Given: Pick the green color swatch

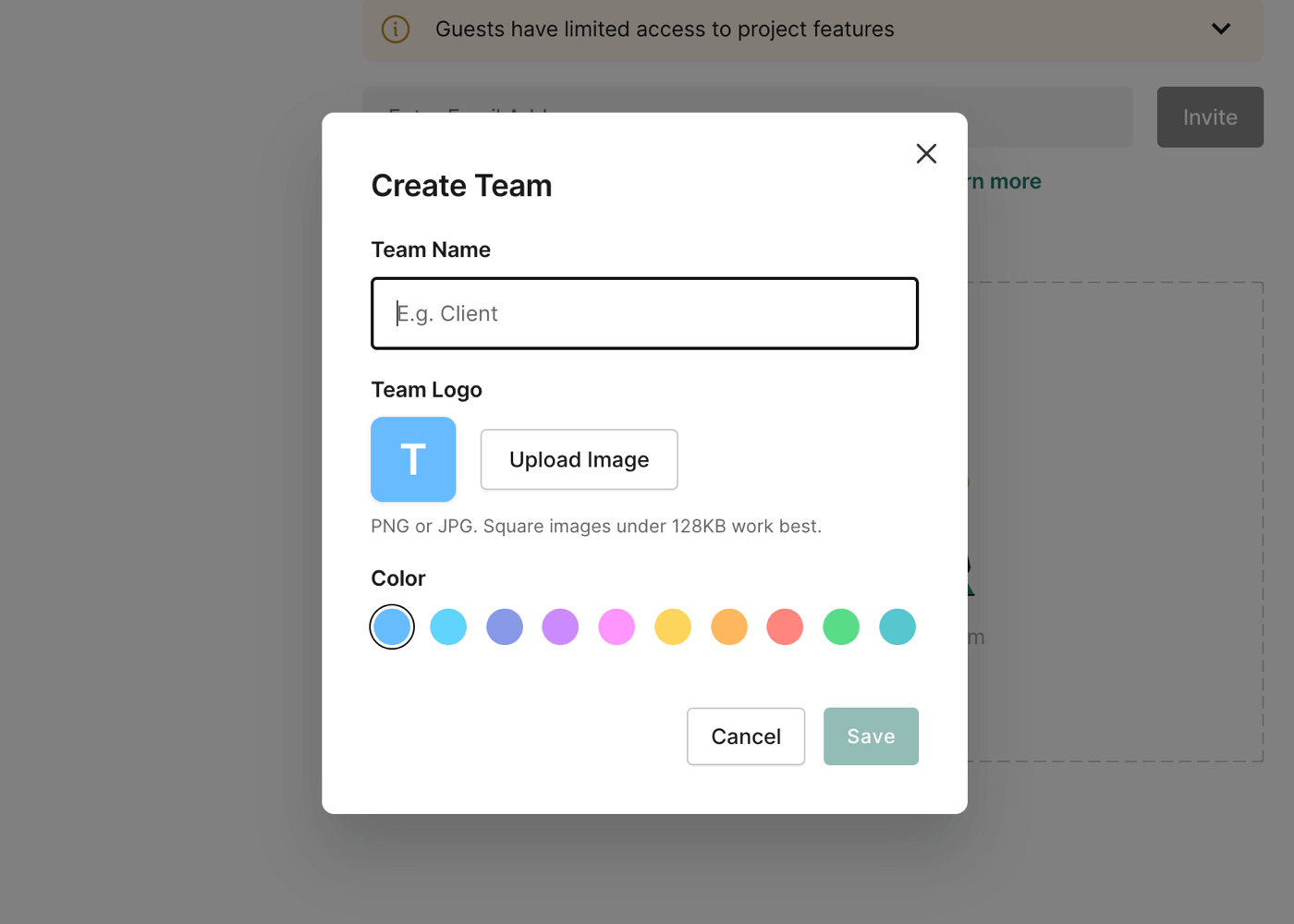Looking at the screenshot, I should (x=841, y=627).
